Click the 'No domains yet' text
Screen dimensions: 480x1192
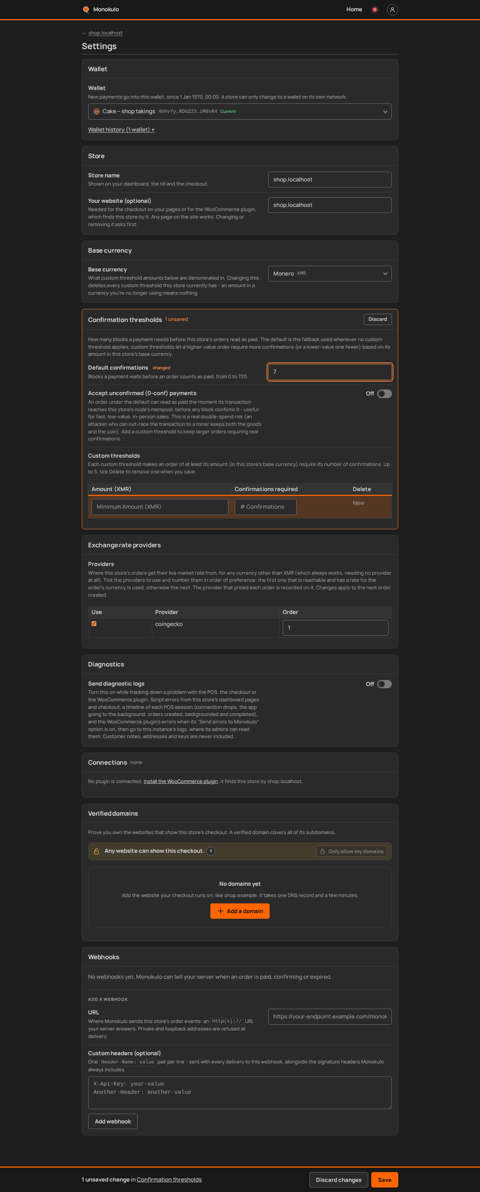tap(240, 884)
